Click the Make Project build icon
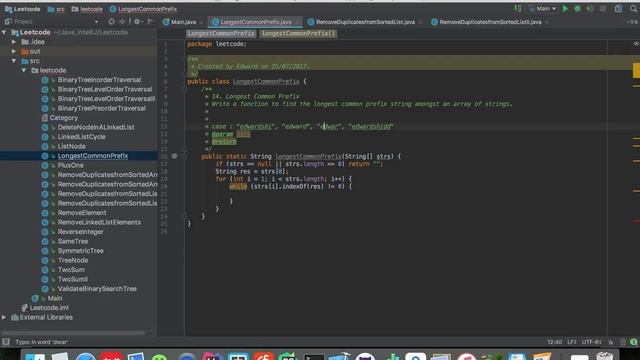 point(518,9)
